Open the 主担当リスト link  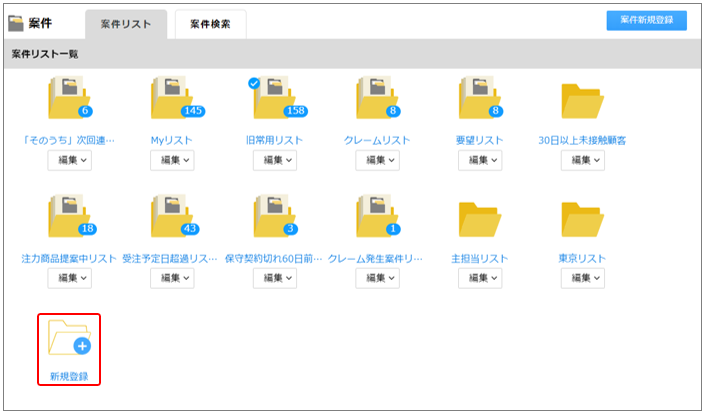(x=480, y=259)
